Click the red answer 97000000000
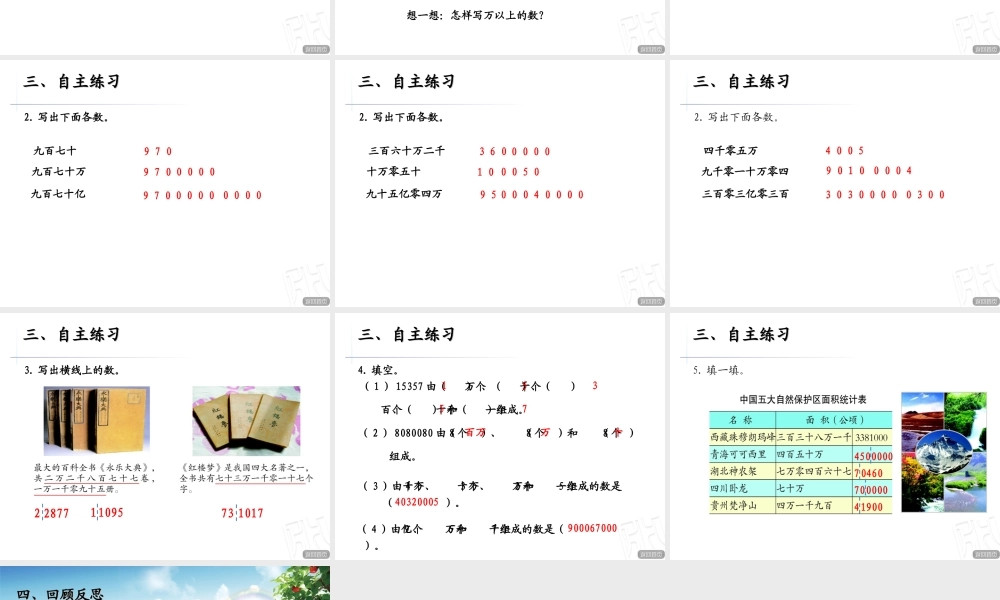 (x=203, y=195)
